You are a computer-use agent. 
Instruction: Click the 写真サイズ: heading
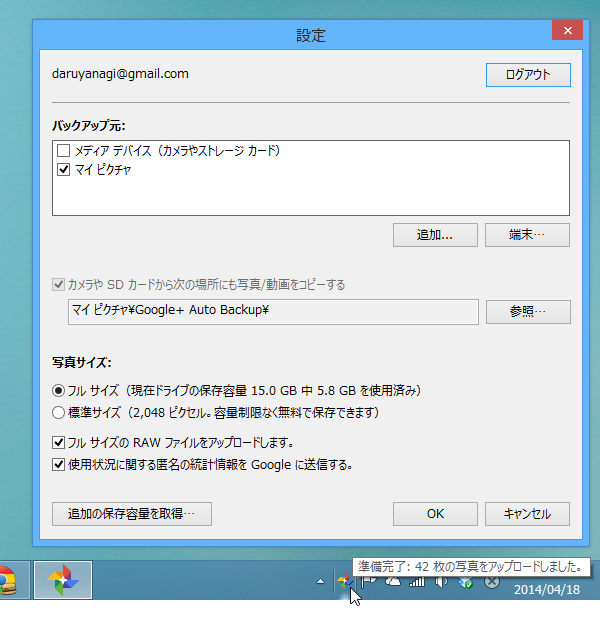coord(82,362)
